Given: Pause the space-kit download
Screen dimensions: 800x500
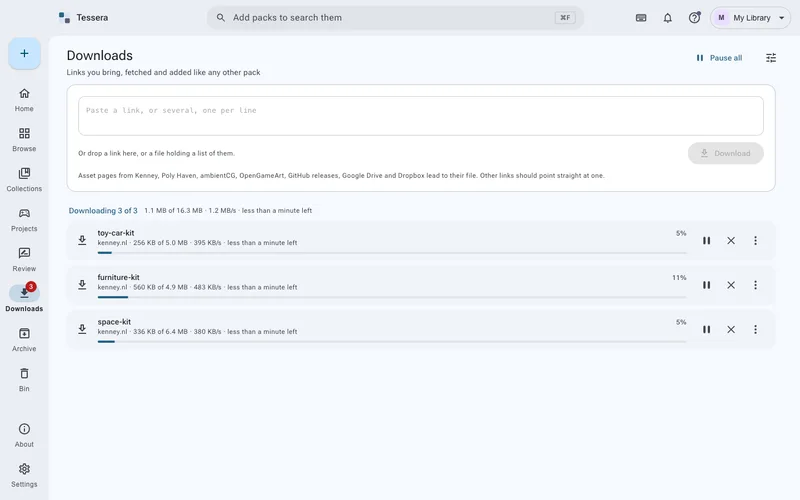Looking at the screenshot, I should 706,329.
